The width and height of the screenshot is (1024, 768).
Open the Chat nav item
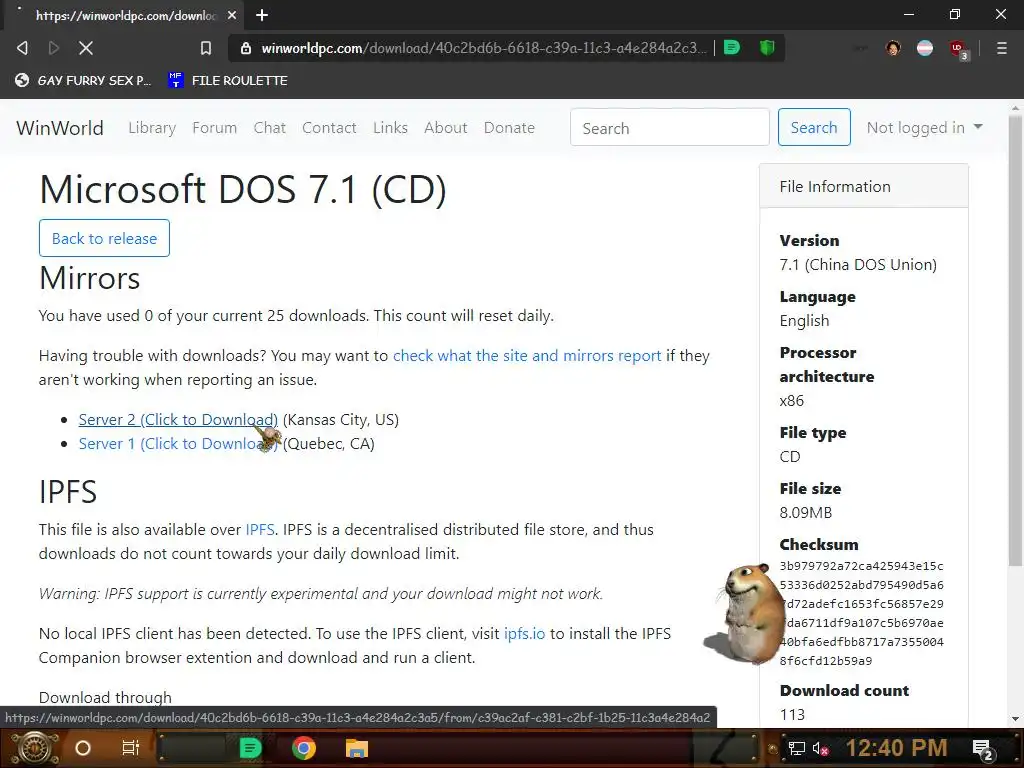pos(270,127)
